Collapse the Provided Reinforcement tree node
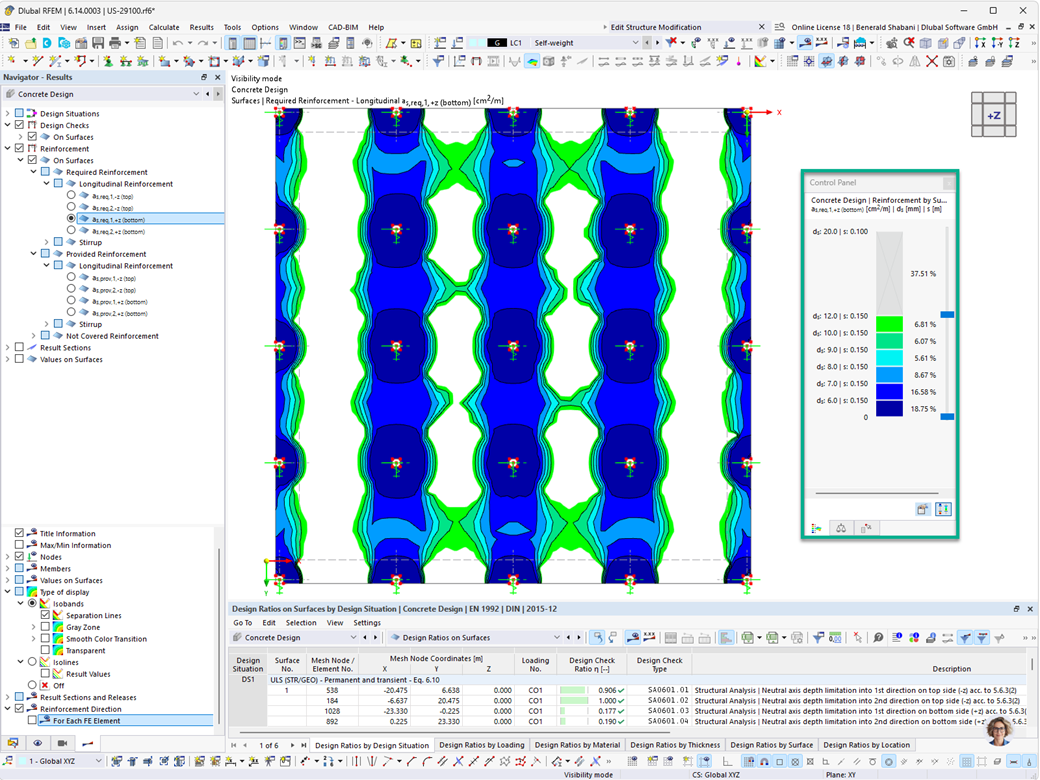Screen dimensions: 1040x780 point(34,253)
